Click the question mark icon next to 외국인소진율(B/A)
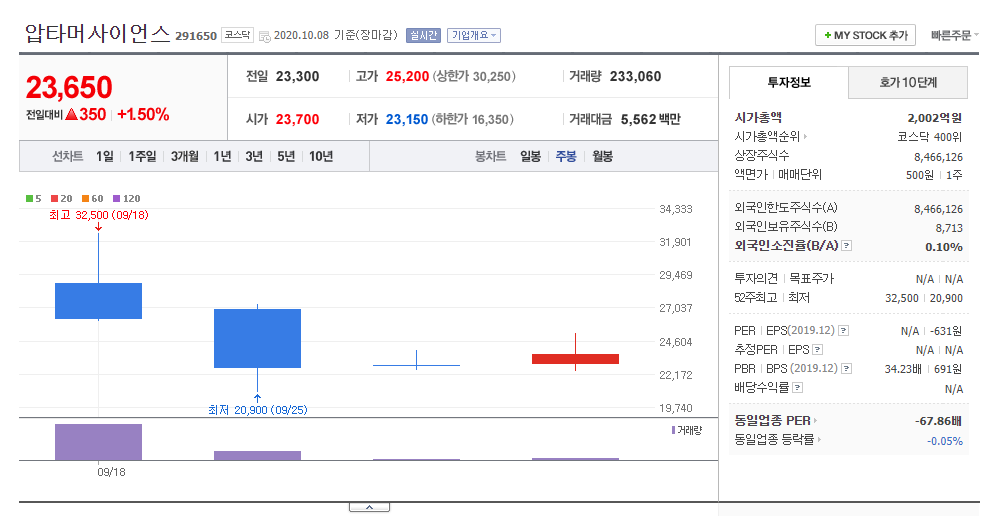1001x516 pixels. click(x=847, y=245)
